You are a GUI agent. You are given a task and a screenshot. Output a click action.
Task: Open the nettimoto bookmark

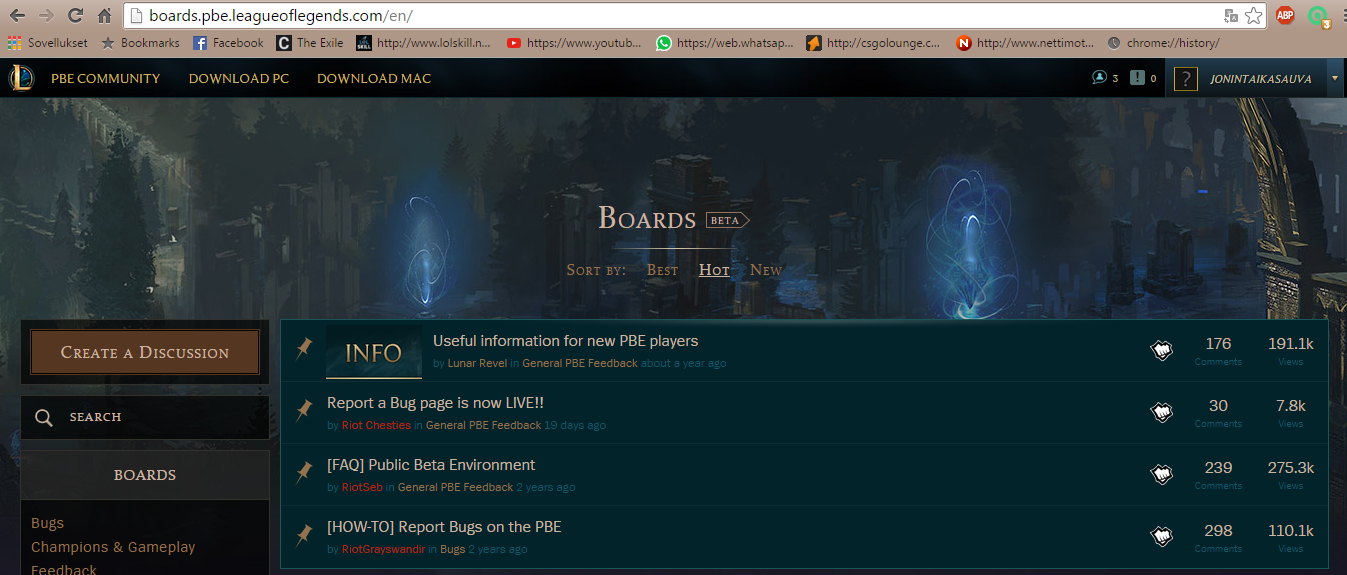coord(1024,43)
